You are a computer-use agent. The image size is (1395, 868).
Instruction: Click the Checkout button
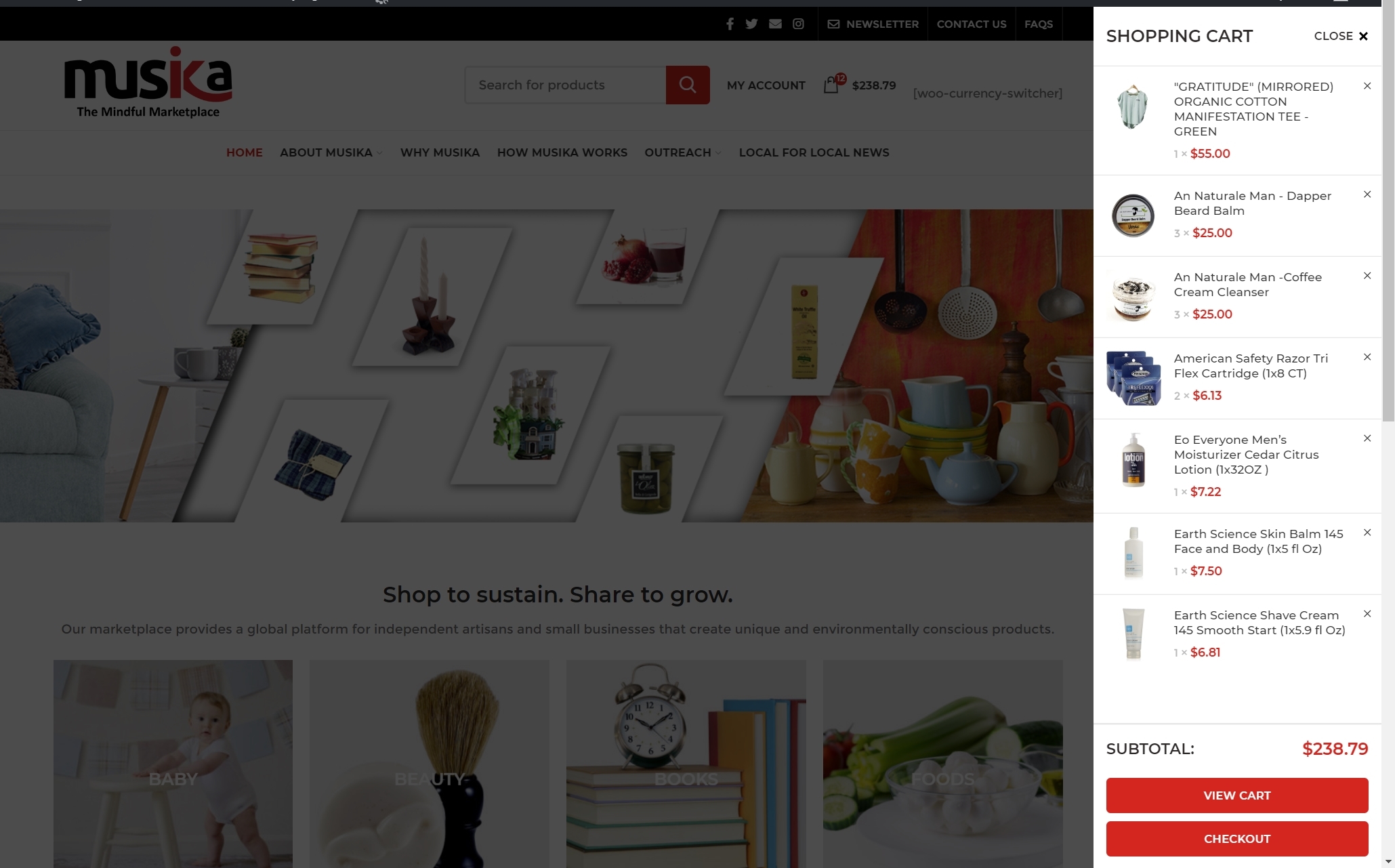coord(1236,839)
